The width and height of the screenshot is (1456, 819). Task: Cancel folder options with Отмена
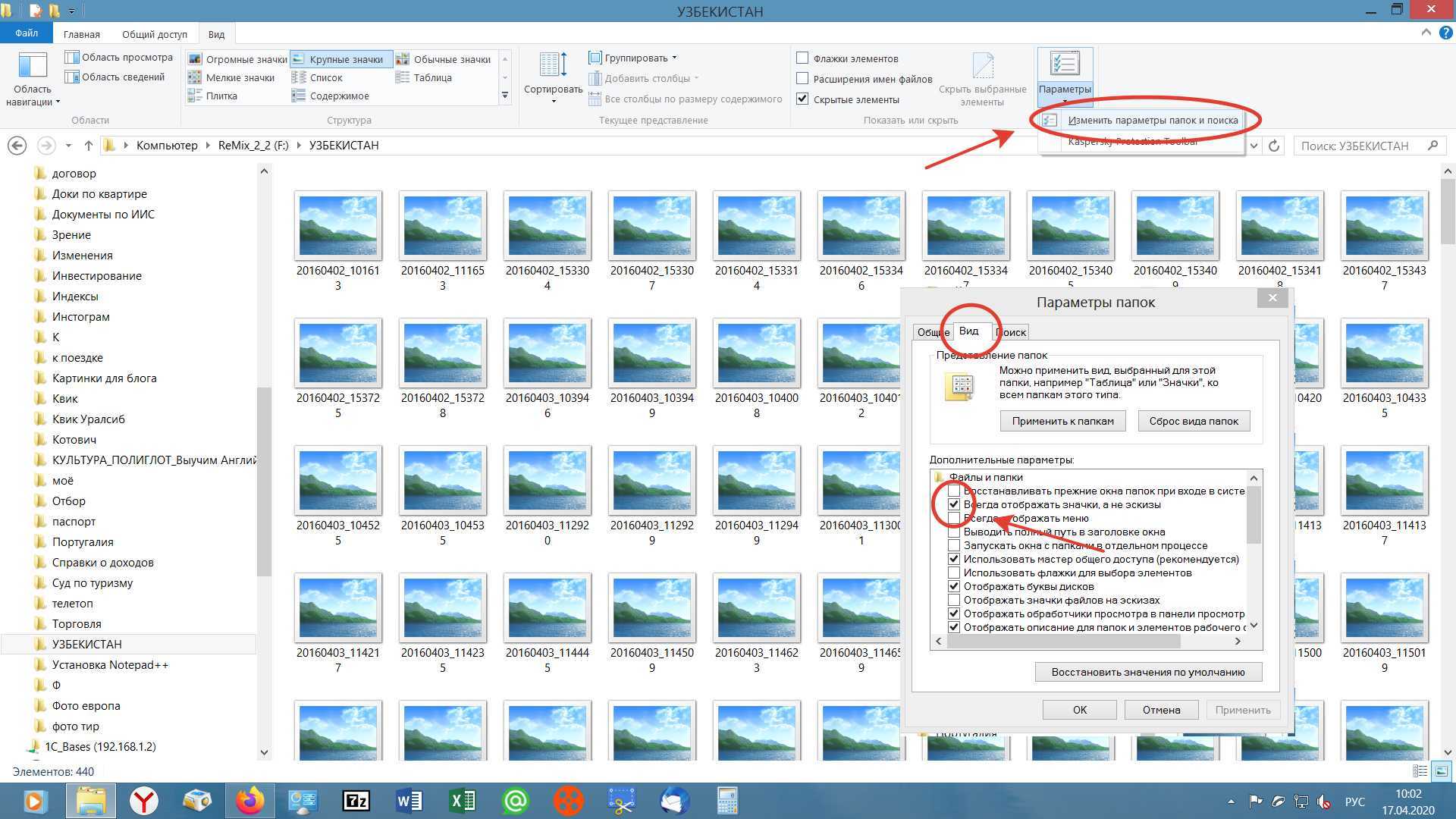point(1162,710)
